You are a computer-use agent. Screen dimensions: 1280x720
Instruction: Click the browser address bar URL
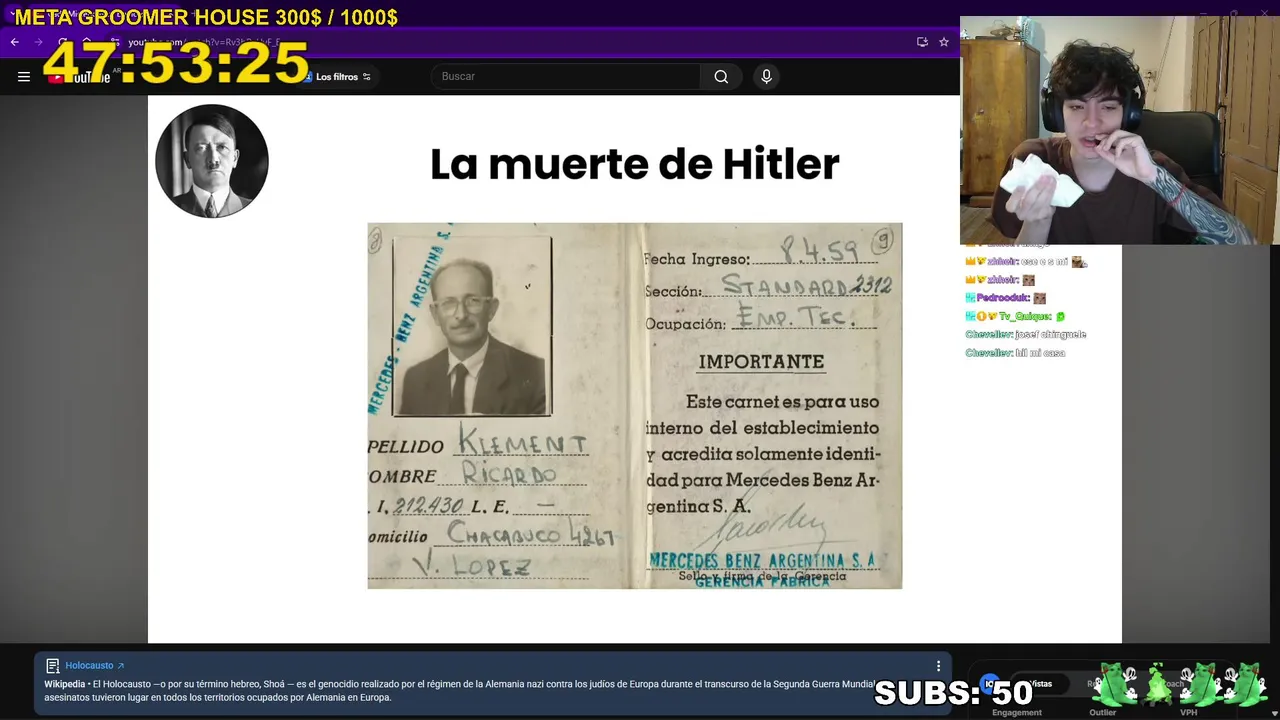(205, 42)
